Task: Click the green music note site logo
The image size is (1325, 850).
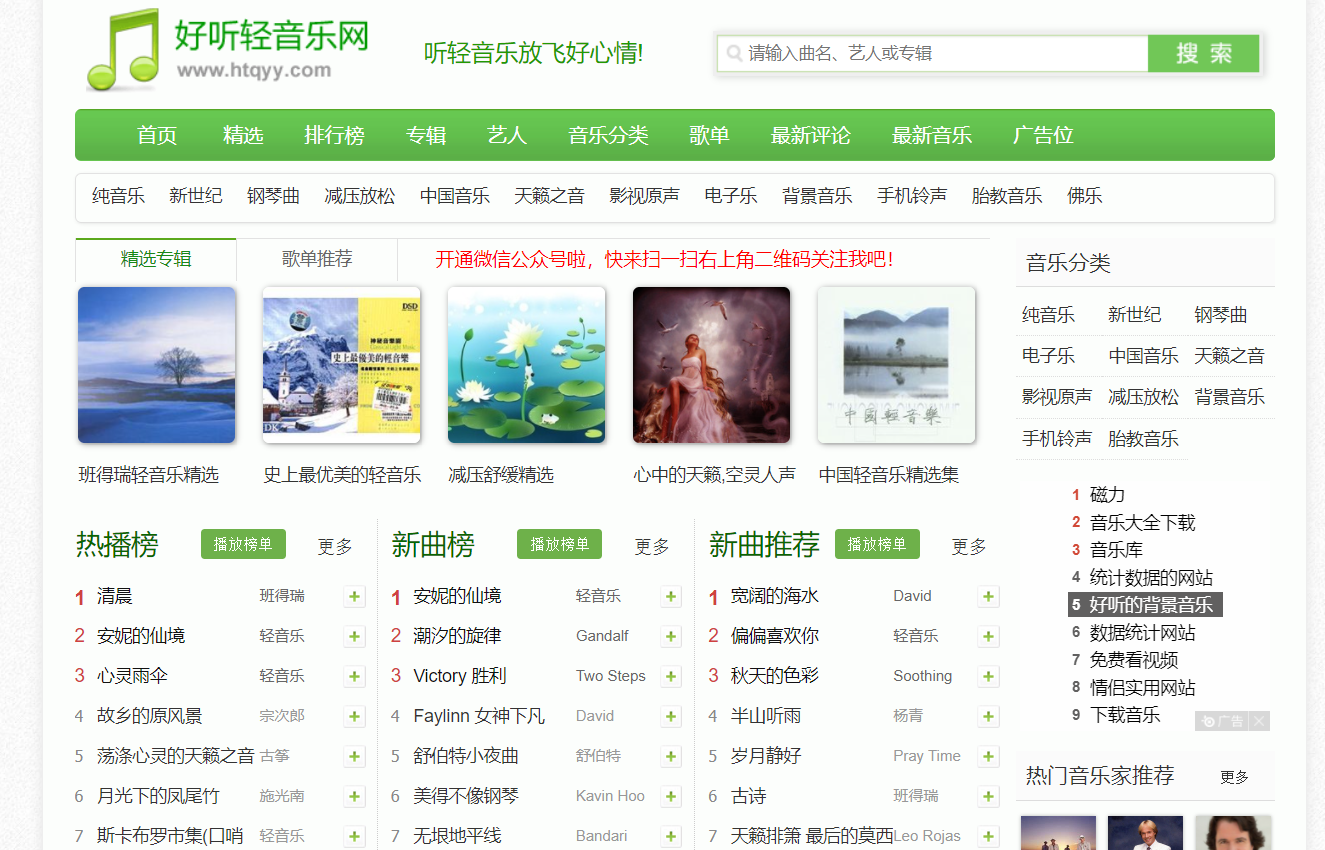Action: (x=123, y=50)
